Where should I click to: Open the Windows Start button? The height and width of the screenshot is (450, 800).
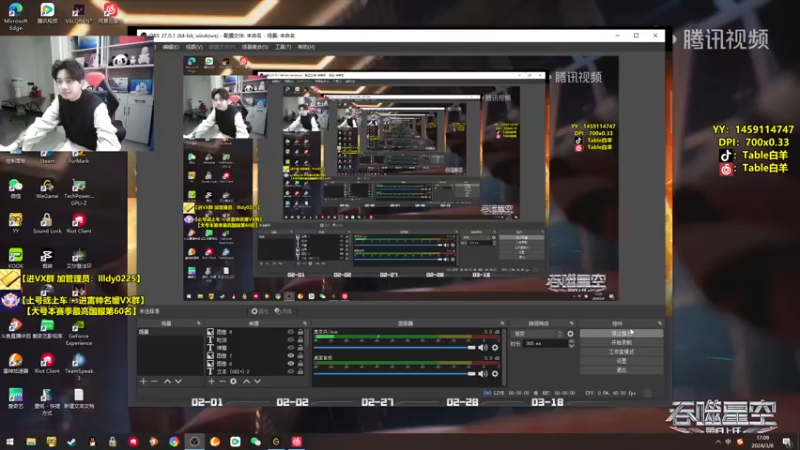[x=10, y=441]
